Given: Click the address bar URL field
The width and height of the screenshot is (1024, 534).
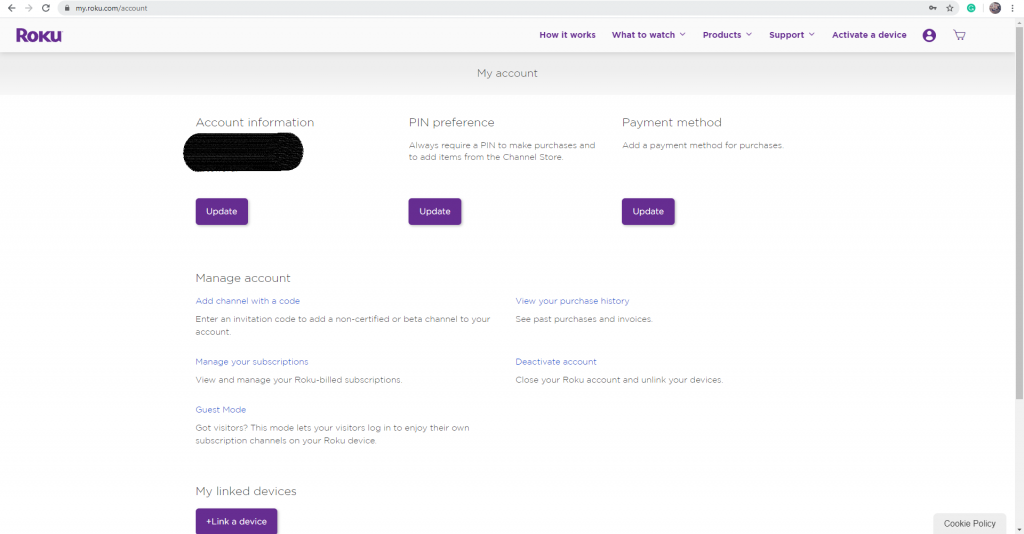Looking at the screenshot, I should click(490, 8).
